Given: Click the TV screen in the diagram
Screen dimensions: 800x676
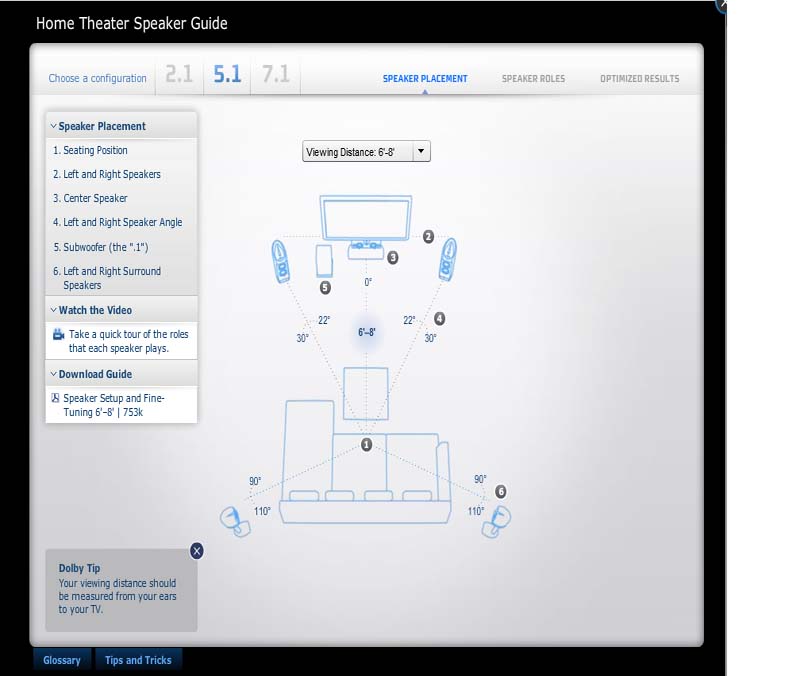Looking at the screenshot, I should 366,218.
